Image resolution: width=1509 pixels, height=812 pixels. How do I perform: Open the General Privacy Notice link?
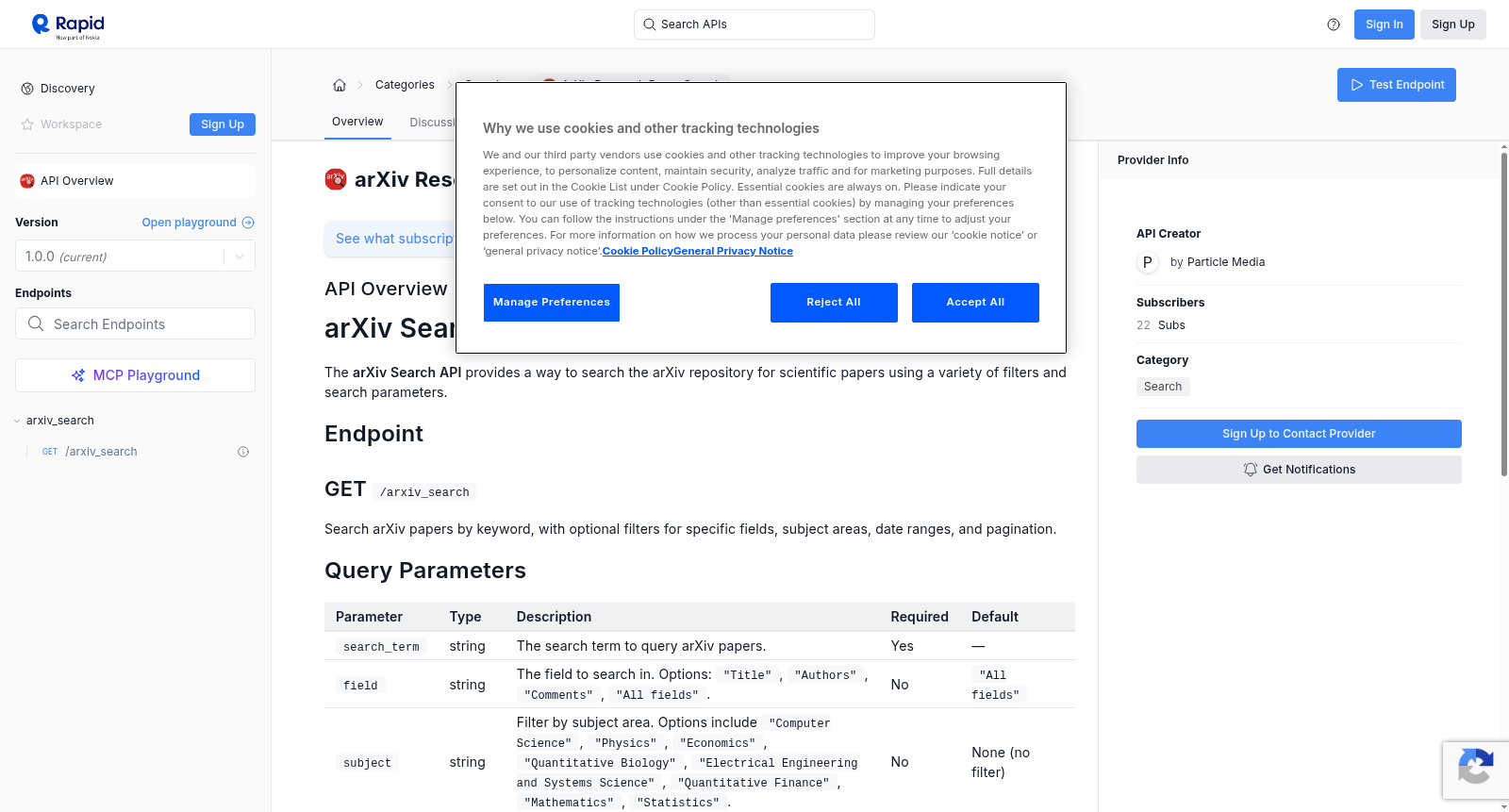point(734,251)
